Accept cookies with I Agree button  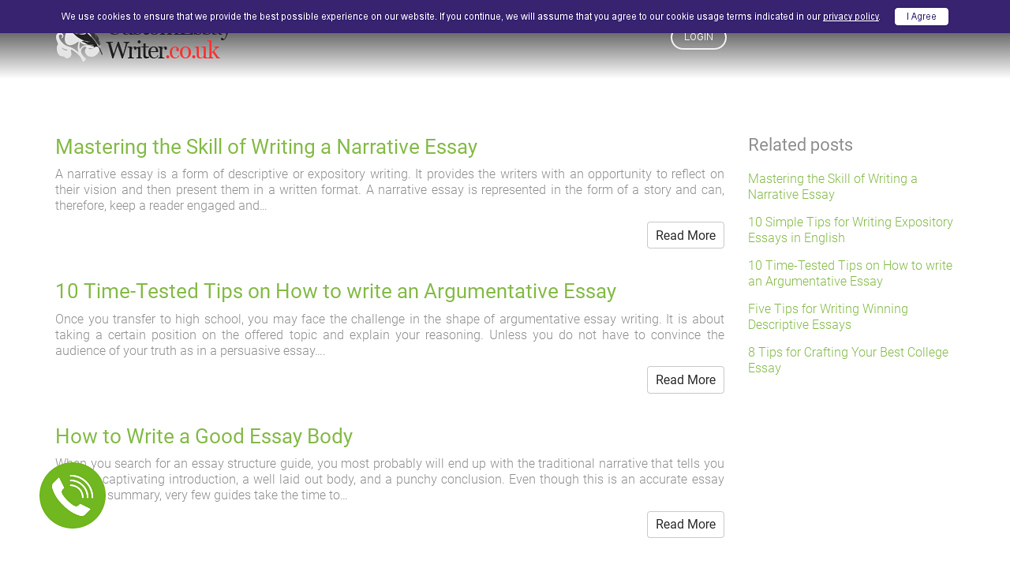tap(921, 17)
